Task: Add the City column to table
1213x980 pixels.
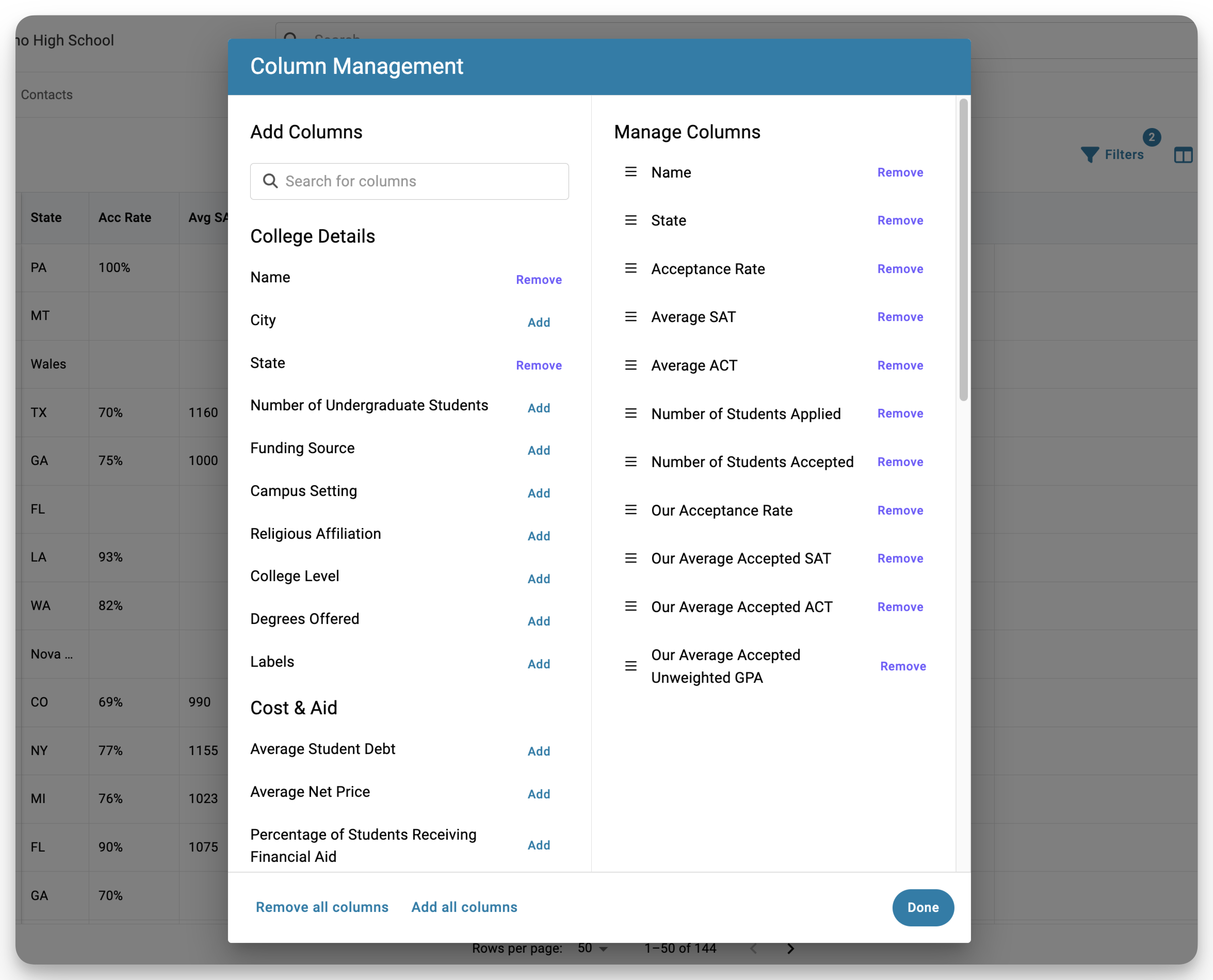Action: point(539,322)
